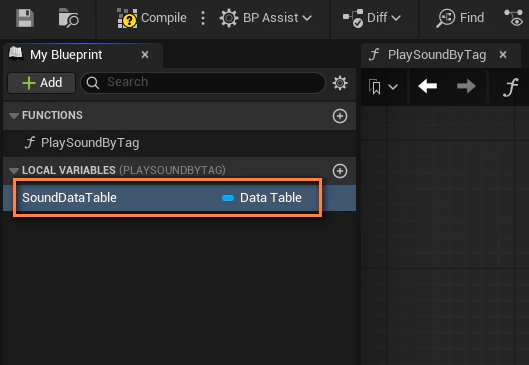Screen dimensions: 529x365
Task: Compile the blueprint
Action: click(151, 18)
